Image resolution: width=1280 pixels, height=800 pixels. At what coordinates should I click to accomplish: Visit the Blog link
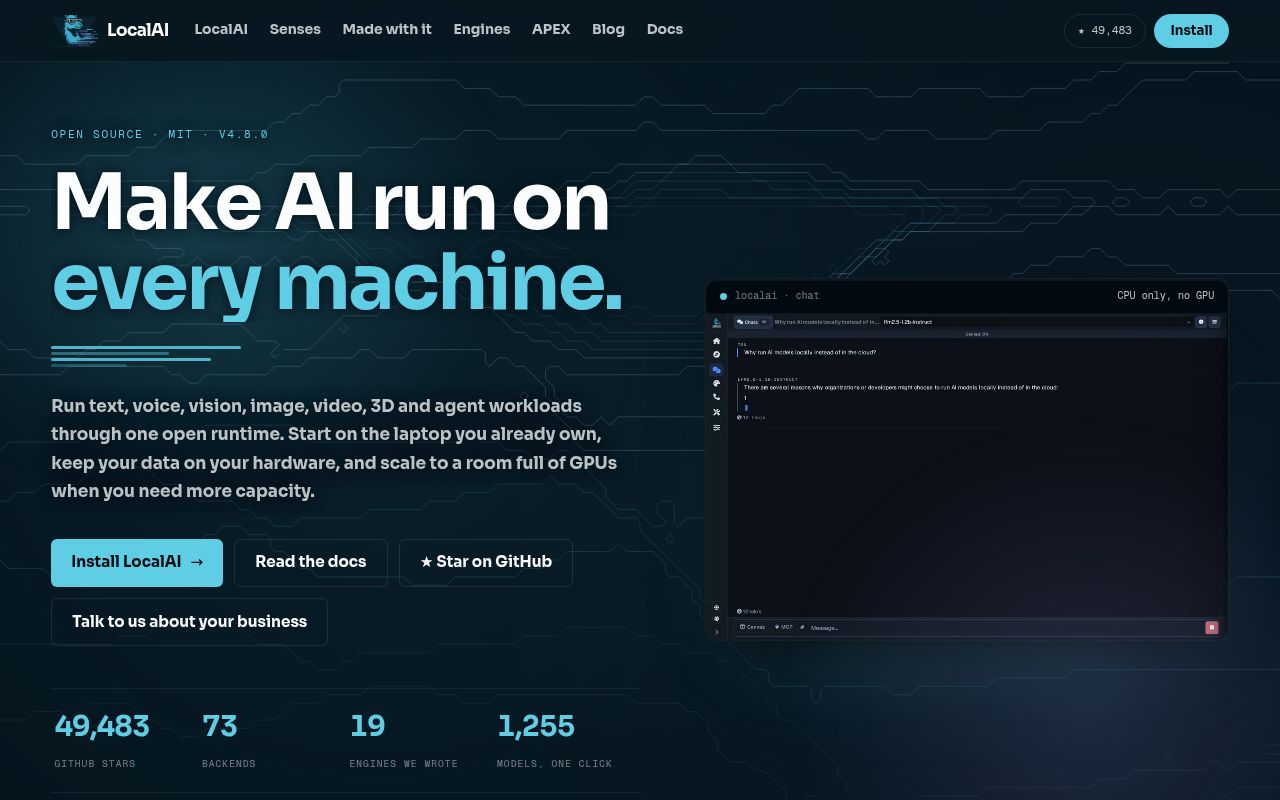[x=608, y=30]
